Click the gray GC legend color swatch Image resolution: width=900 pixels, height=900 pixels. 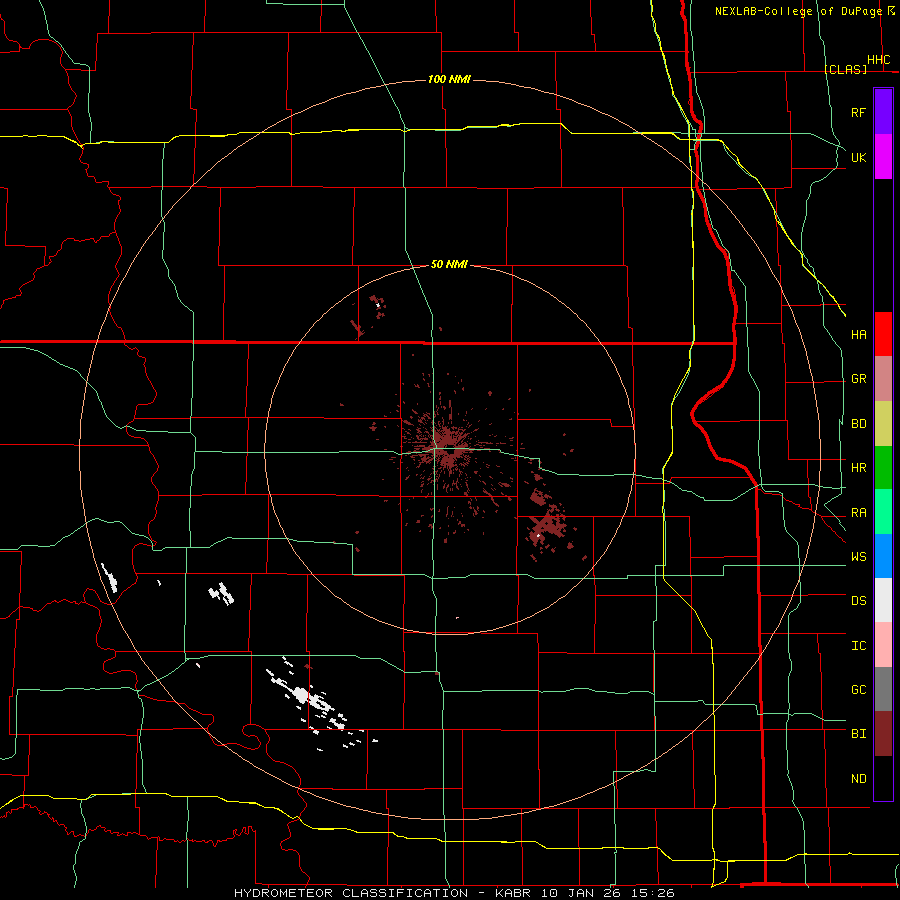coord(883,689)
